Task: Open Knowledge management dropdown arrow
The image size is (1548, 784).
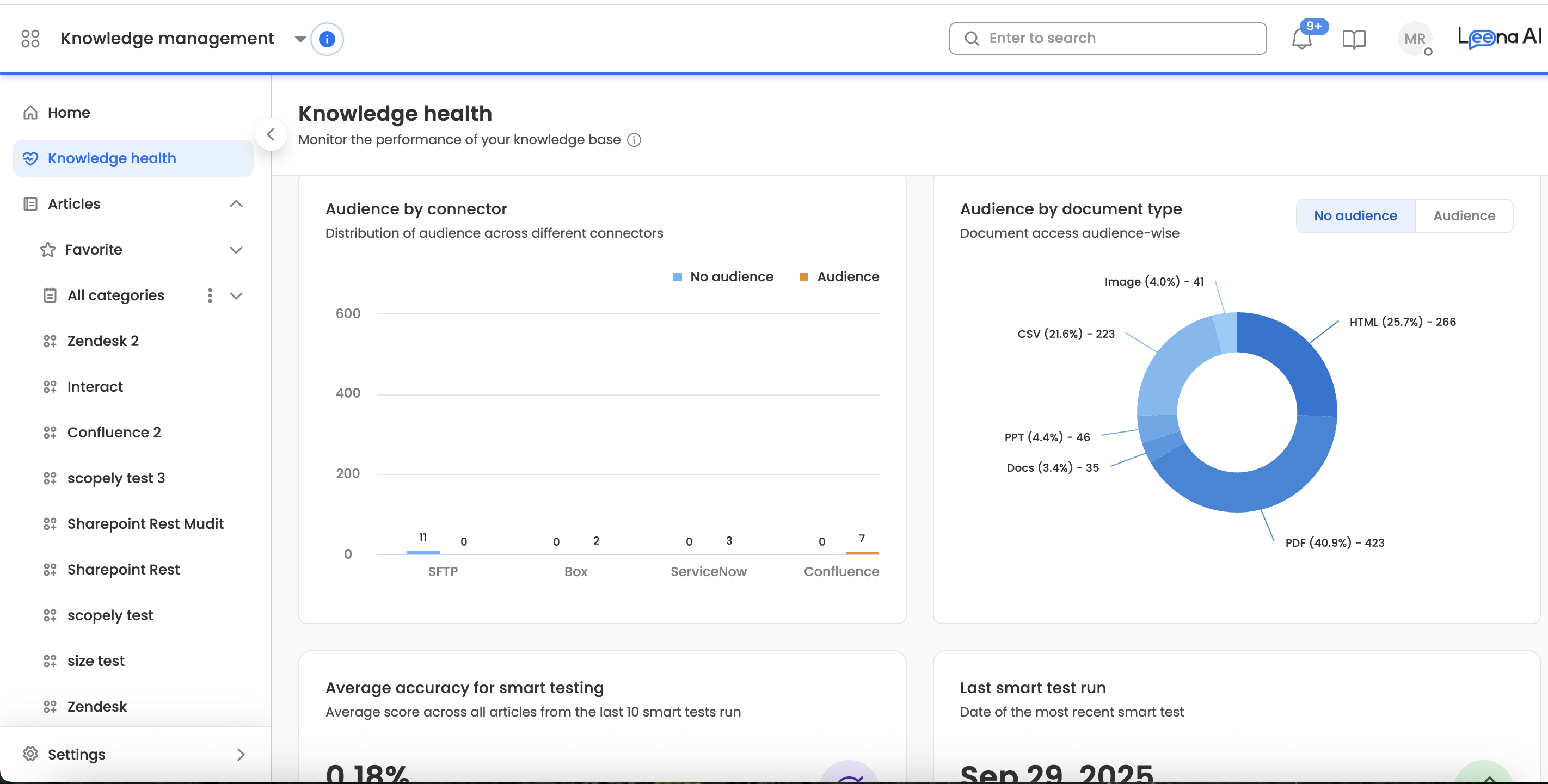Action: [x=300, y=39]
